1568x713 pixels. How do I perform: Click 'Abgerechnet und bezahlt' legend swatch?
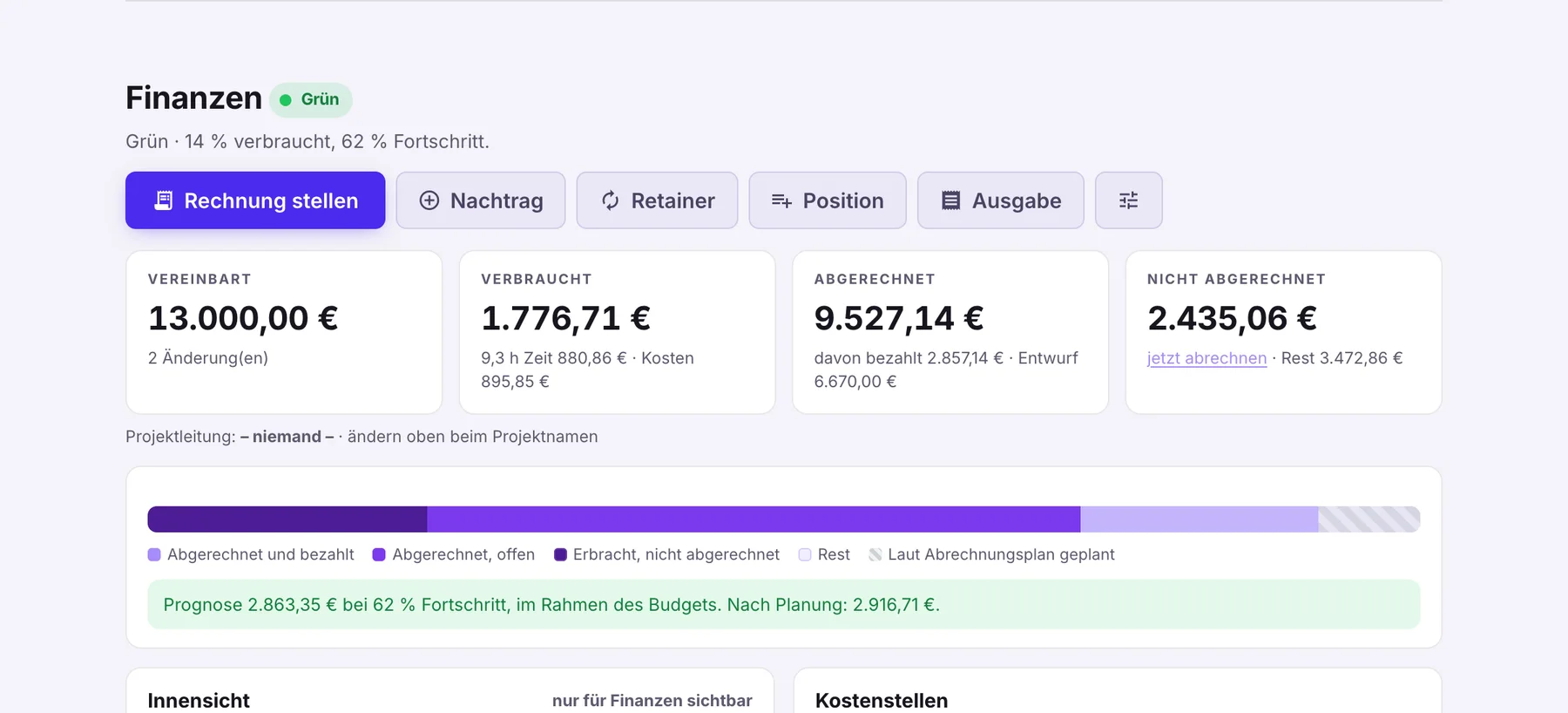(x=154, y=555)
